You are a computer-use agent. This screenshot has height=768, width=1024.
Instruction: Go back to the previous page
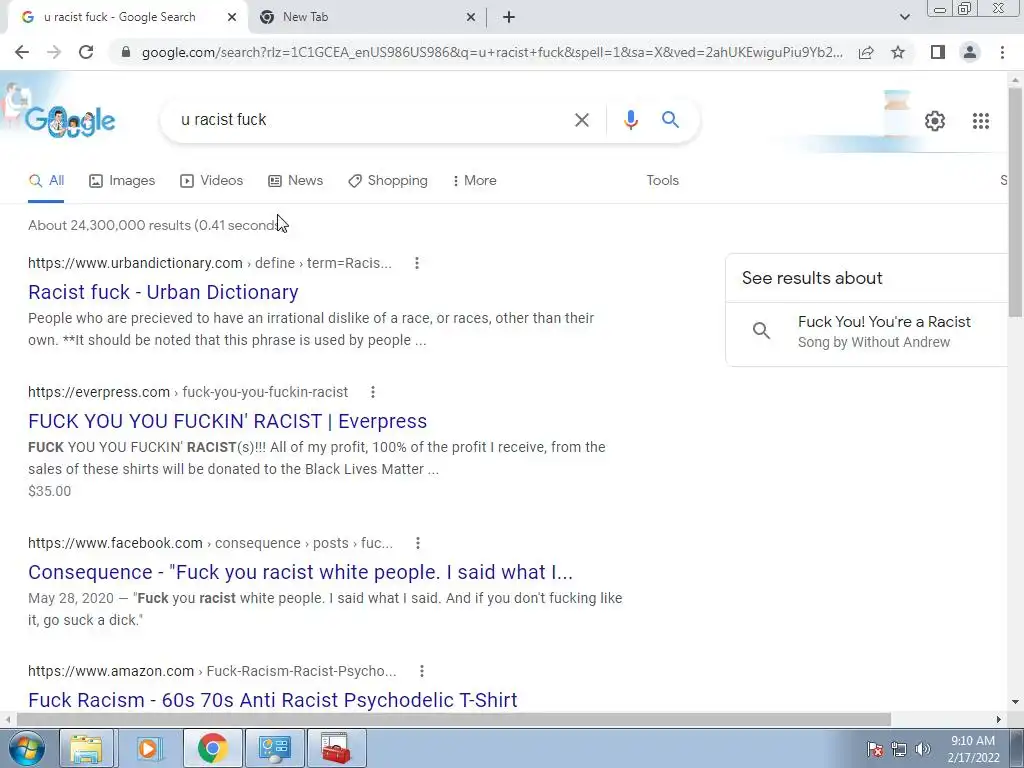[22, 52]
